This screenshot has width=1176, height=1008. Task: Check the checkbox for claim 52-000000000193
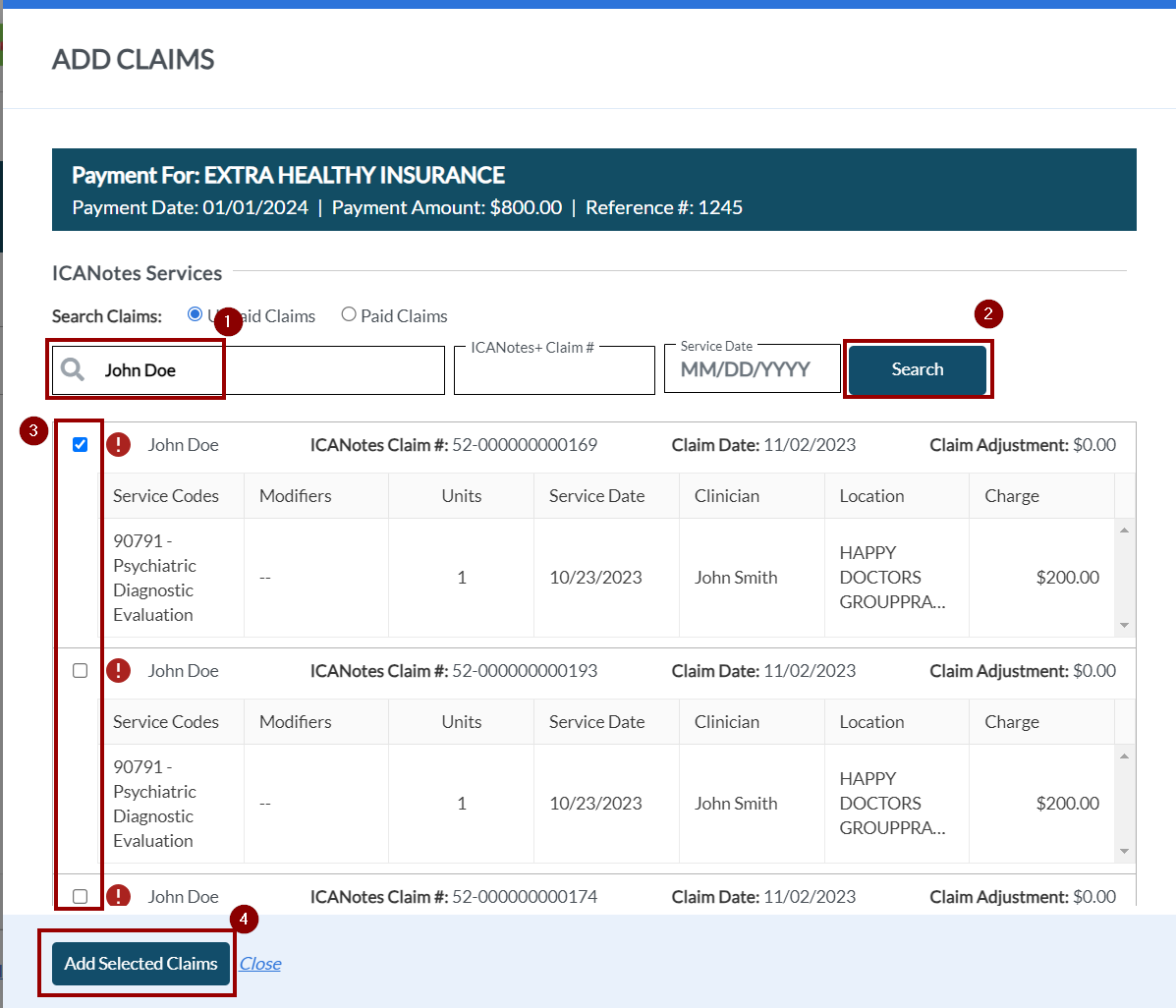point(81,671)
